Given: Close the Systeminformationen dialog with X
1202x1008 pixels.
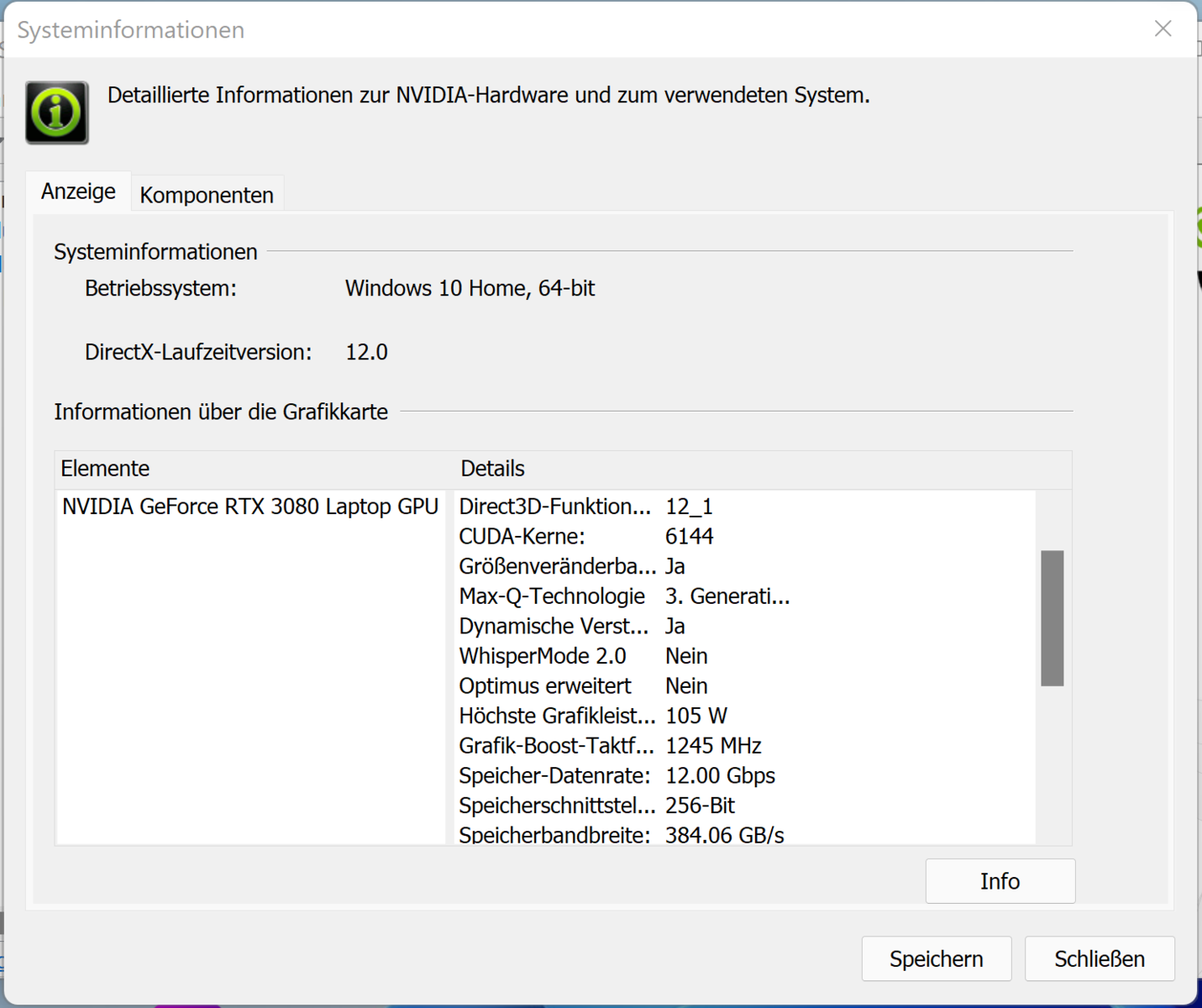Looking at the screenshot, I should [x=1163, y=29].
